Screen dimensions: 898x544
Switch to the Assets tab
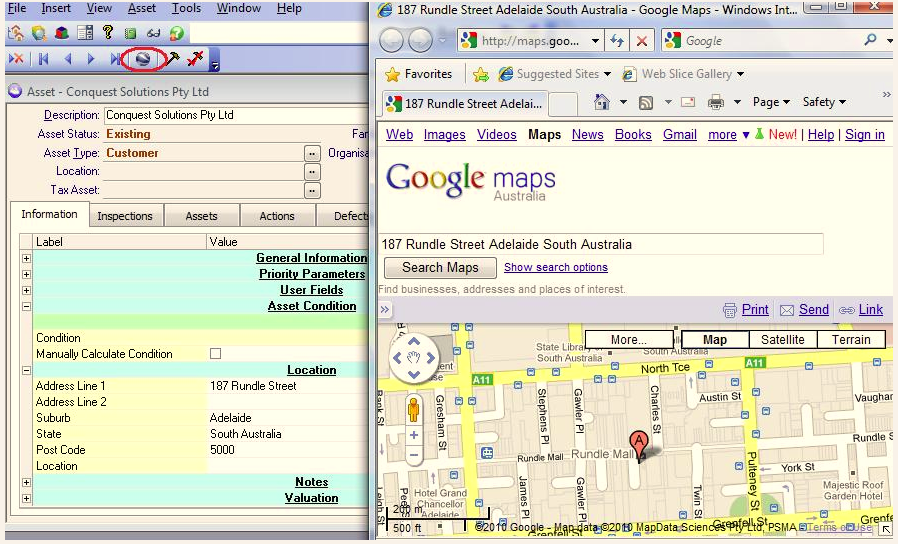202,216
